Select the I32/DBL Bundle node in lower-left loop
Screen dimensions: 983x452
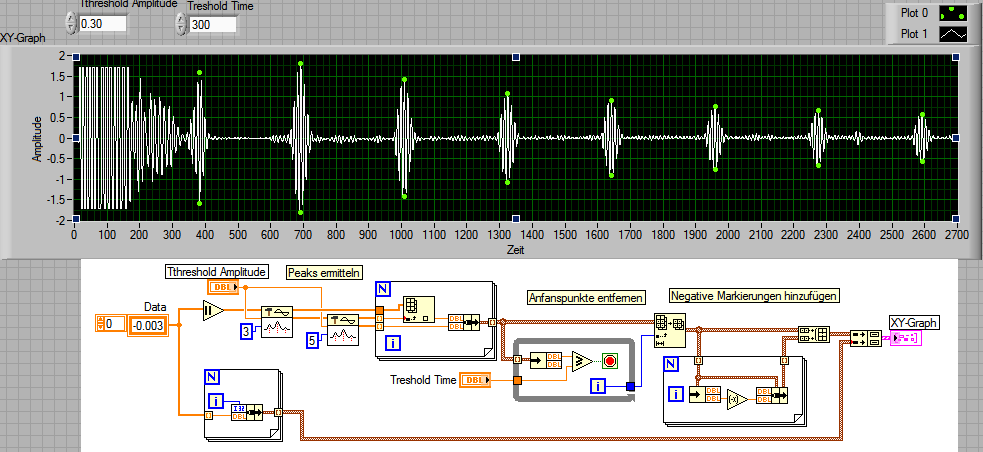point(247,412)
